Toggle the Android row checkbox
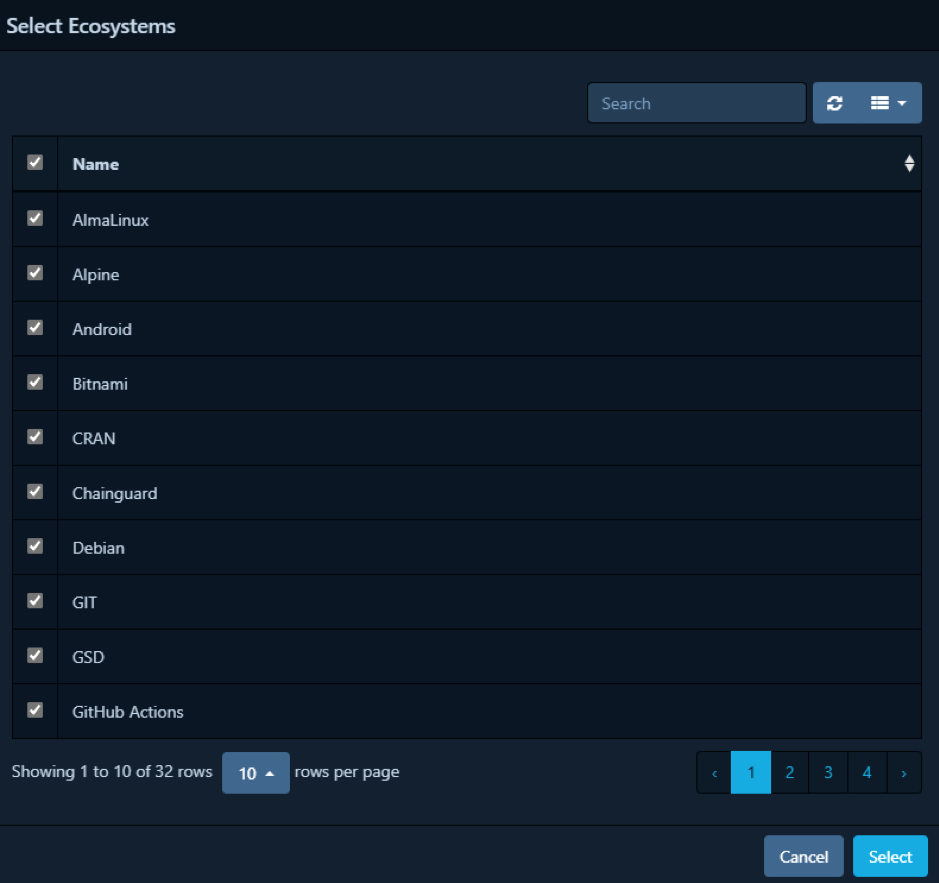 [x=35, y=327]
